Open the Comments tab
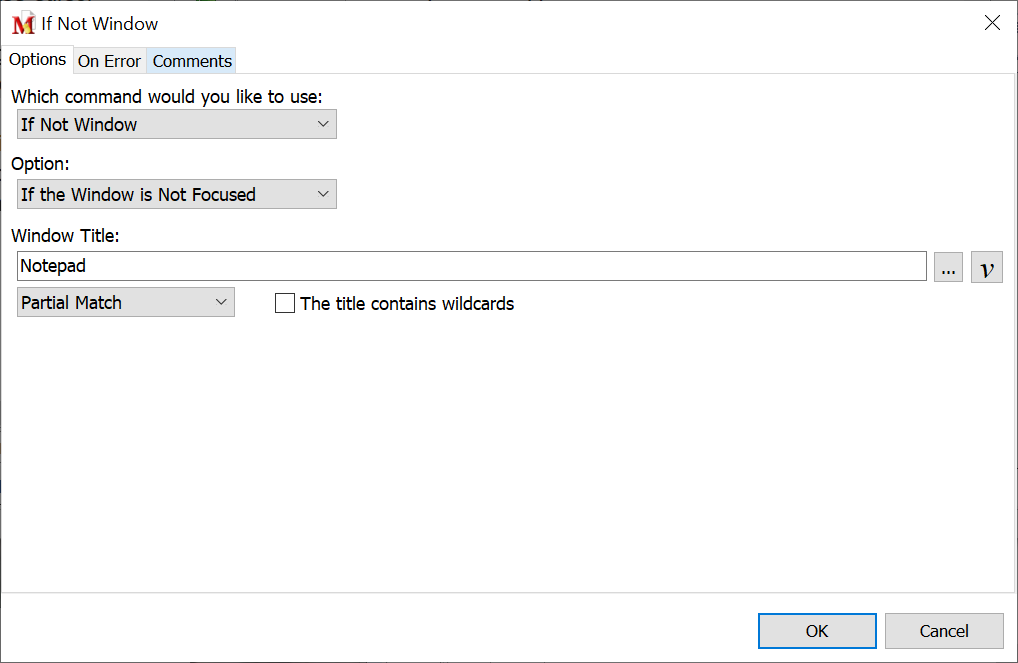The image size is (1018, 663). [192, 61]
